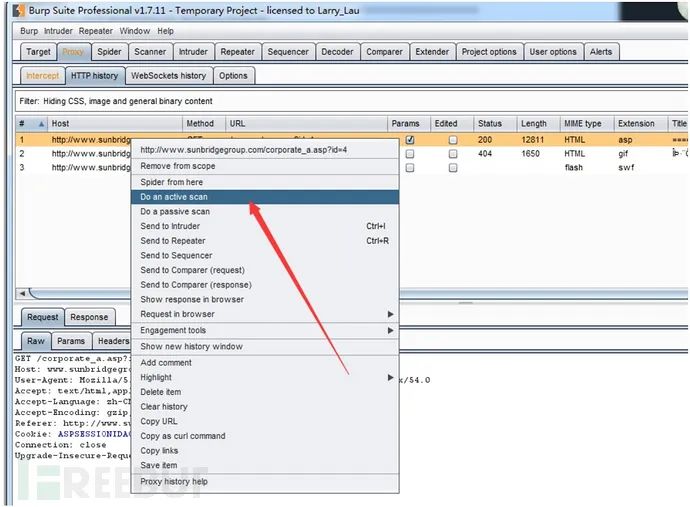Open the User options tab

pyautogui.click(x=553, y=52)
